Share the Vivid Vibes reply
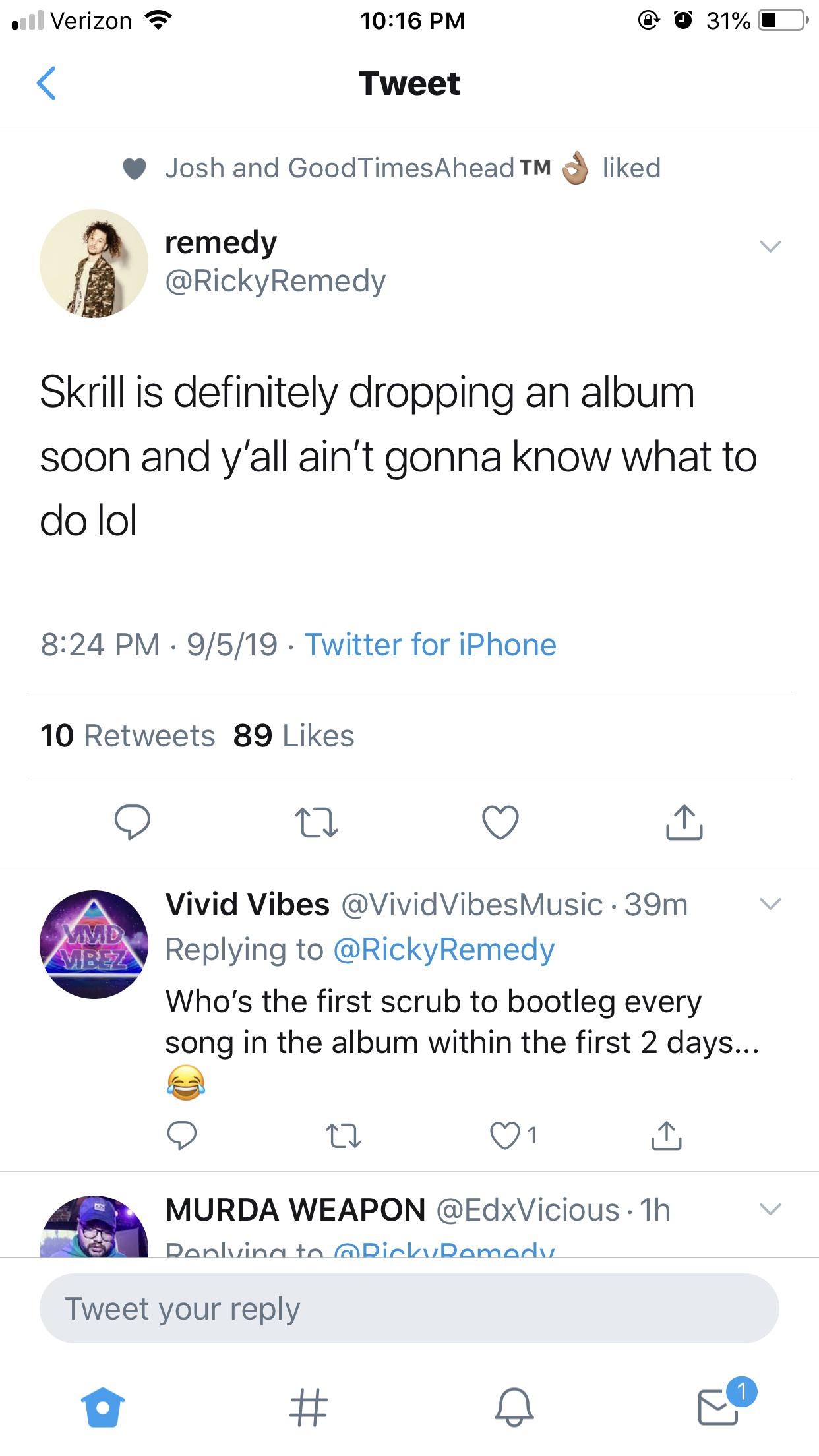 pyautogui.click(x=666, y=1136)
